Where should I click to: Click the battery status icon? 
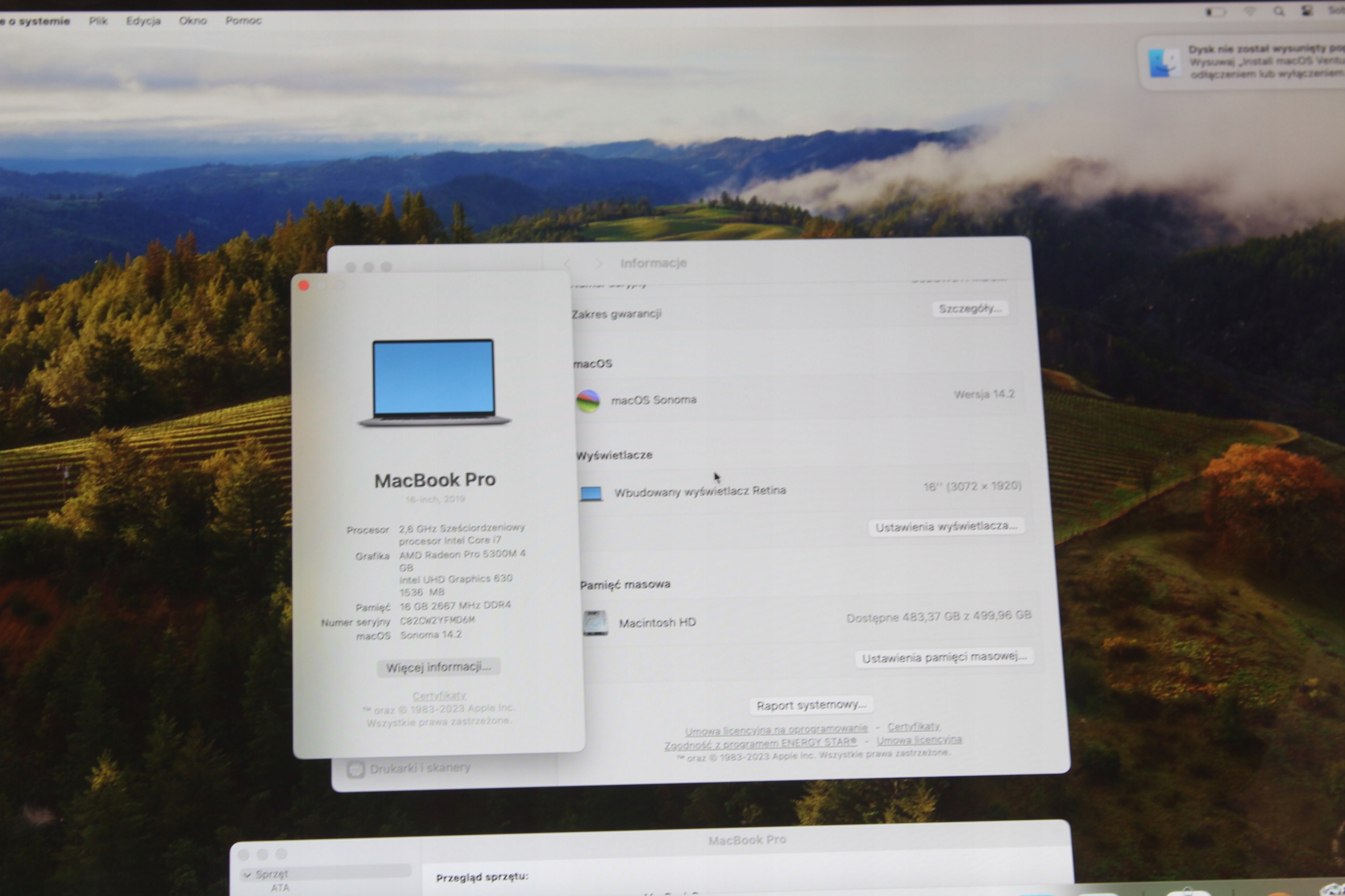[1215, 12]
